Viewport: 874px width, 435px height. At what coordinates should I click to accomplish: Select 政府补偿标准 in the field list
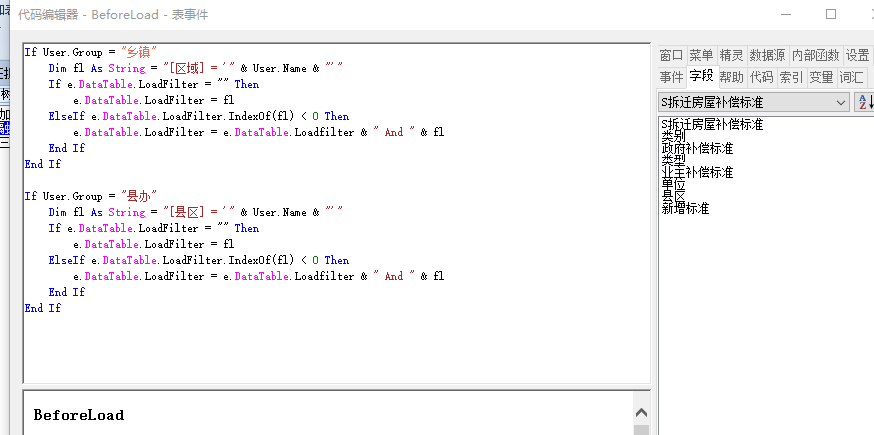697,148
